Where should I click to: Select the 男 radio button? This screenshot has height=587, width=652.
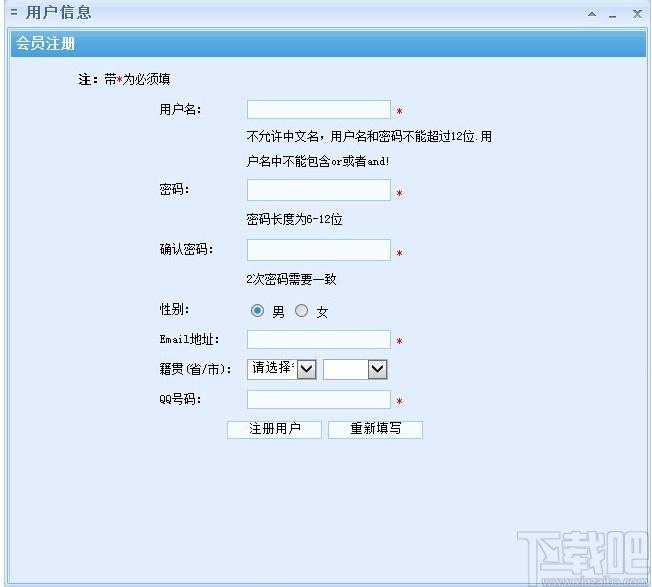(x=257, y=311)
